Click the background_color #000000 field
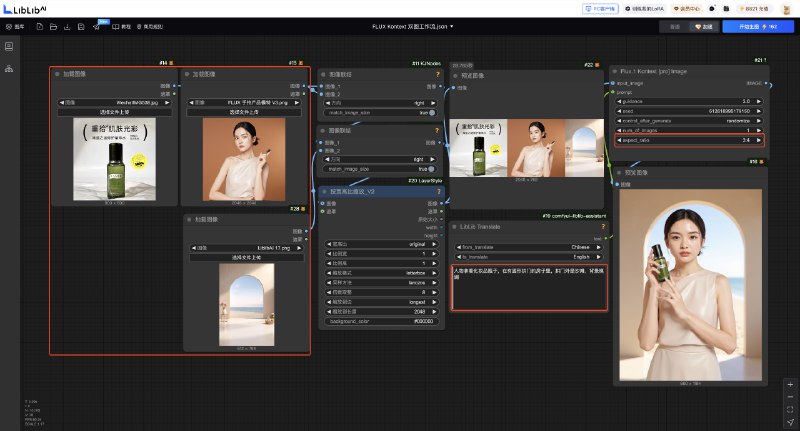This screenshot has height=431, width=800. 381,321
